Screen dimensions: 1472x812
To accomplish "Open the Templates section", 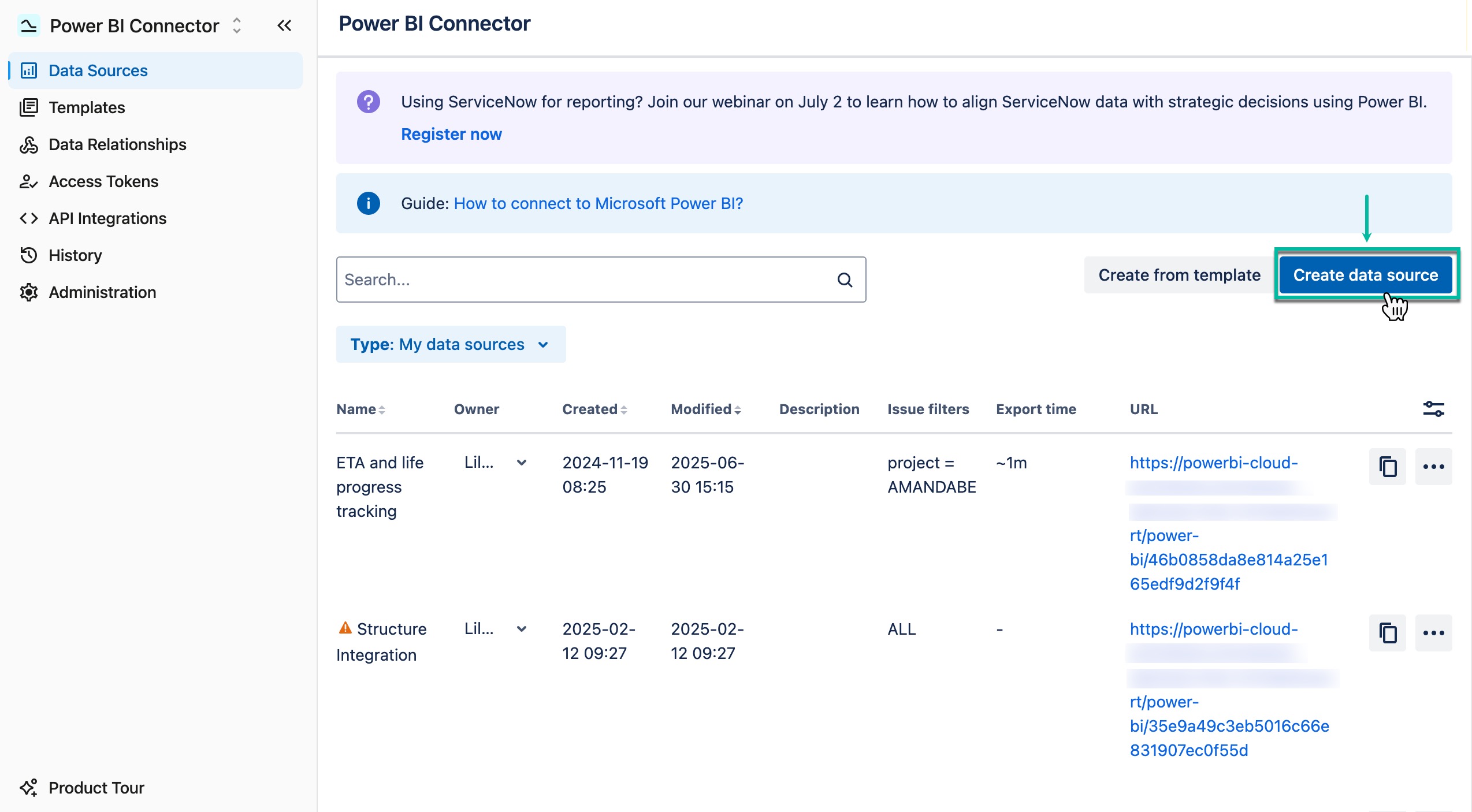I will (87, 107).
